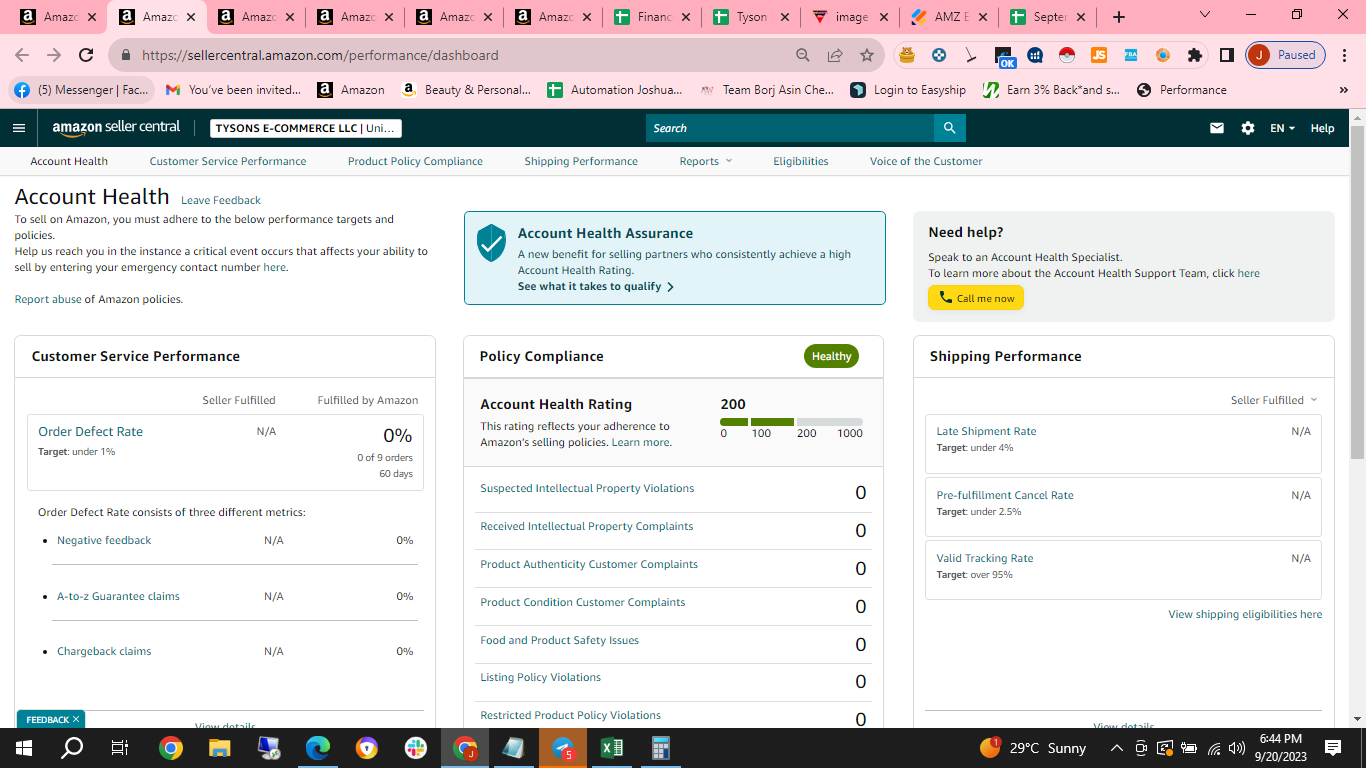Open the Product Policy Compliance tab

[415, 161]
